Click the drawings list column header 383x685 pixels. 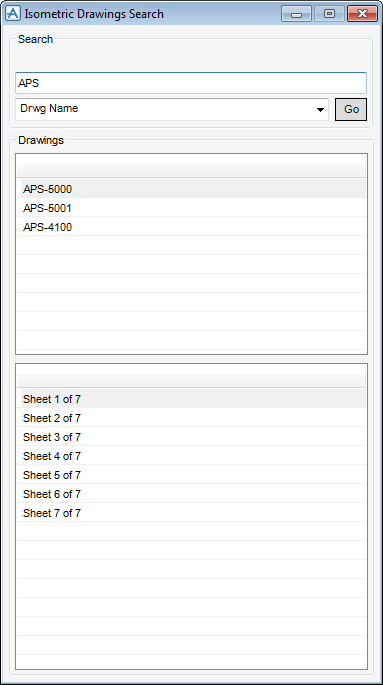pyautogui.click(x=191, y=170)
